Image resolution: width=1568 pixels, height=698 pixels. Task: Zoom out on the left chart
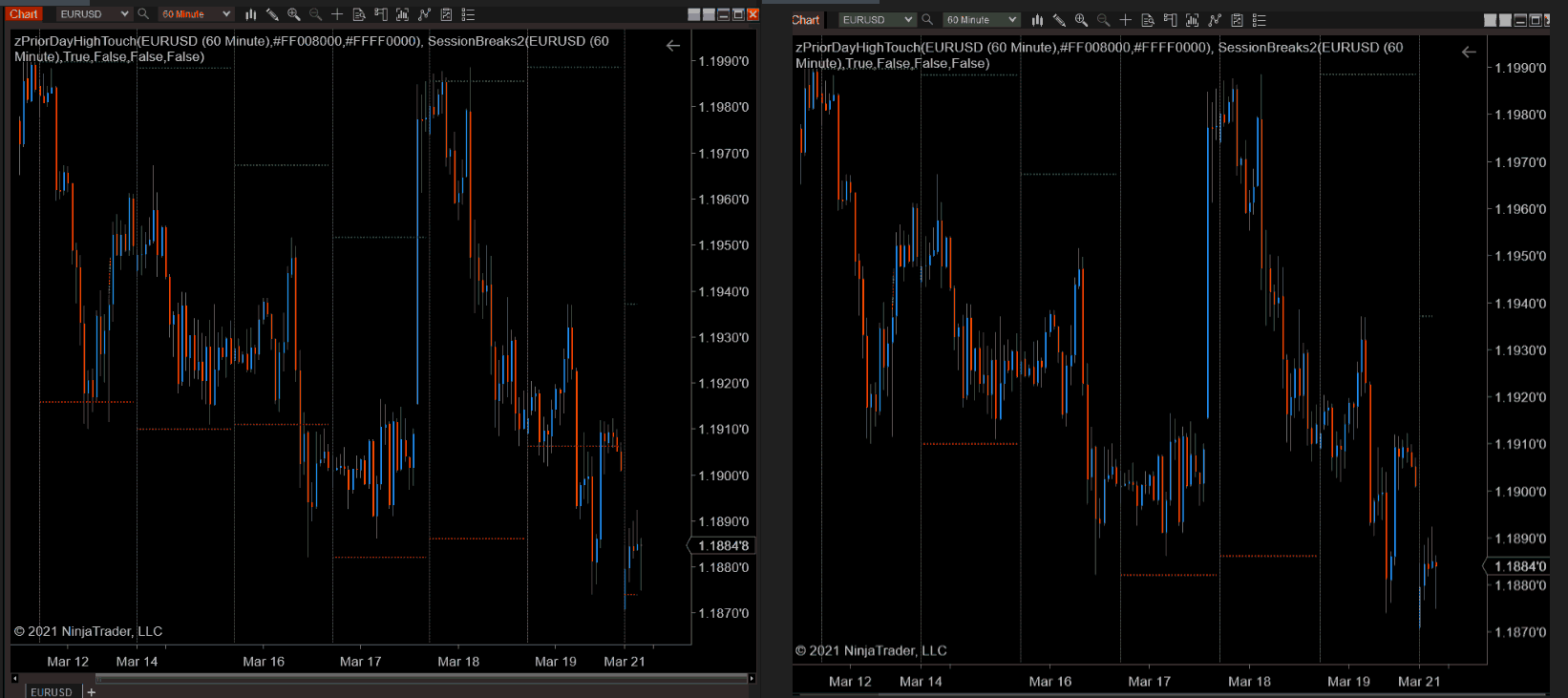coord(315,14)
